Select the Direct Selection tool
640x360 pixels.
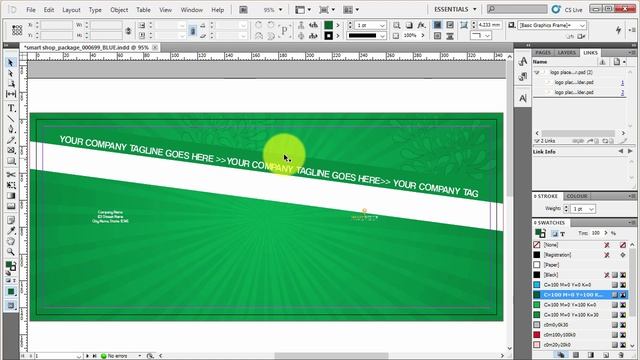[x=11, y=73]
